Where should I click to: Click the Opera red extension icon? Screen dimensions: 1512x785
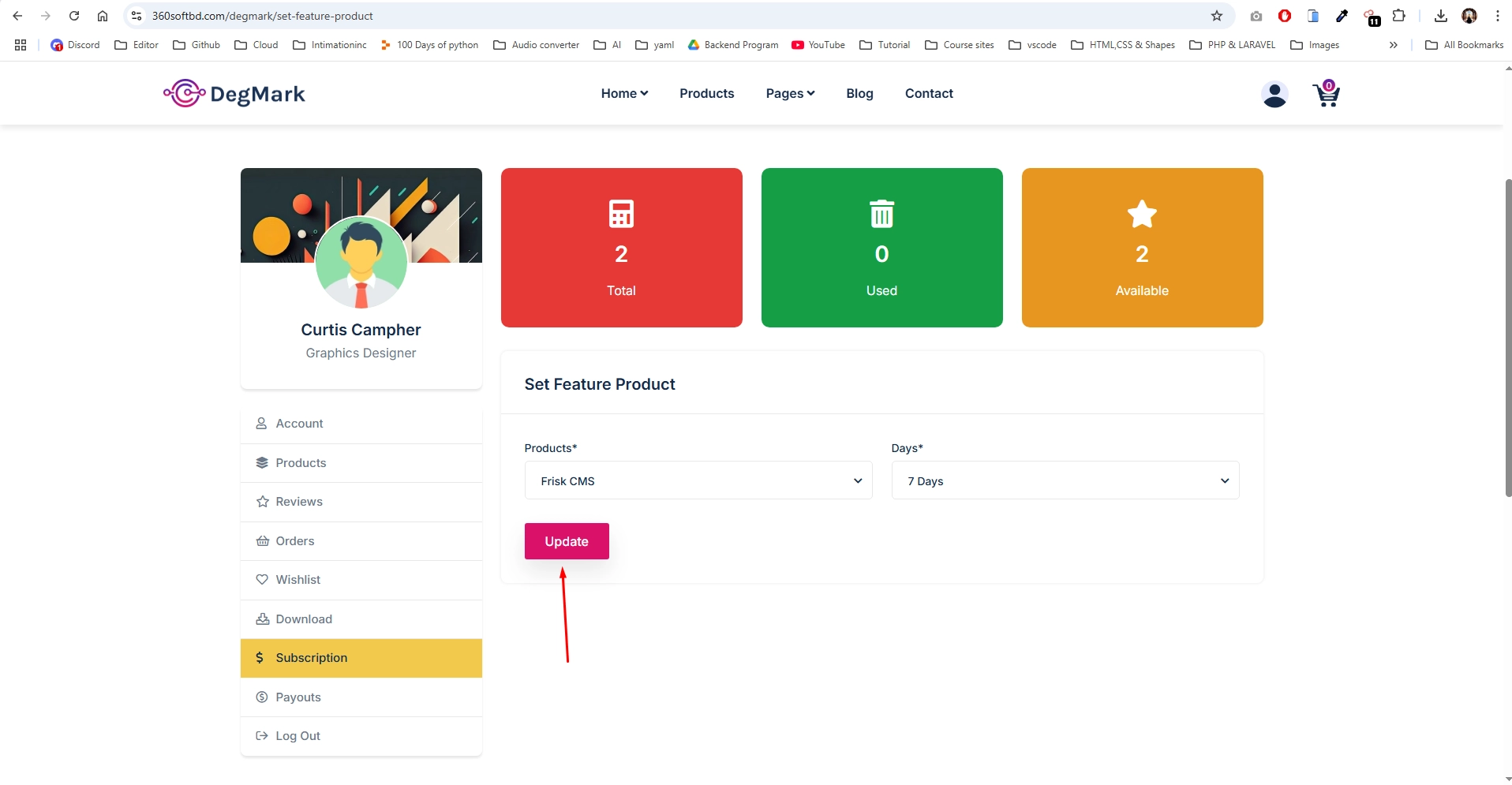(1285, 16)
